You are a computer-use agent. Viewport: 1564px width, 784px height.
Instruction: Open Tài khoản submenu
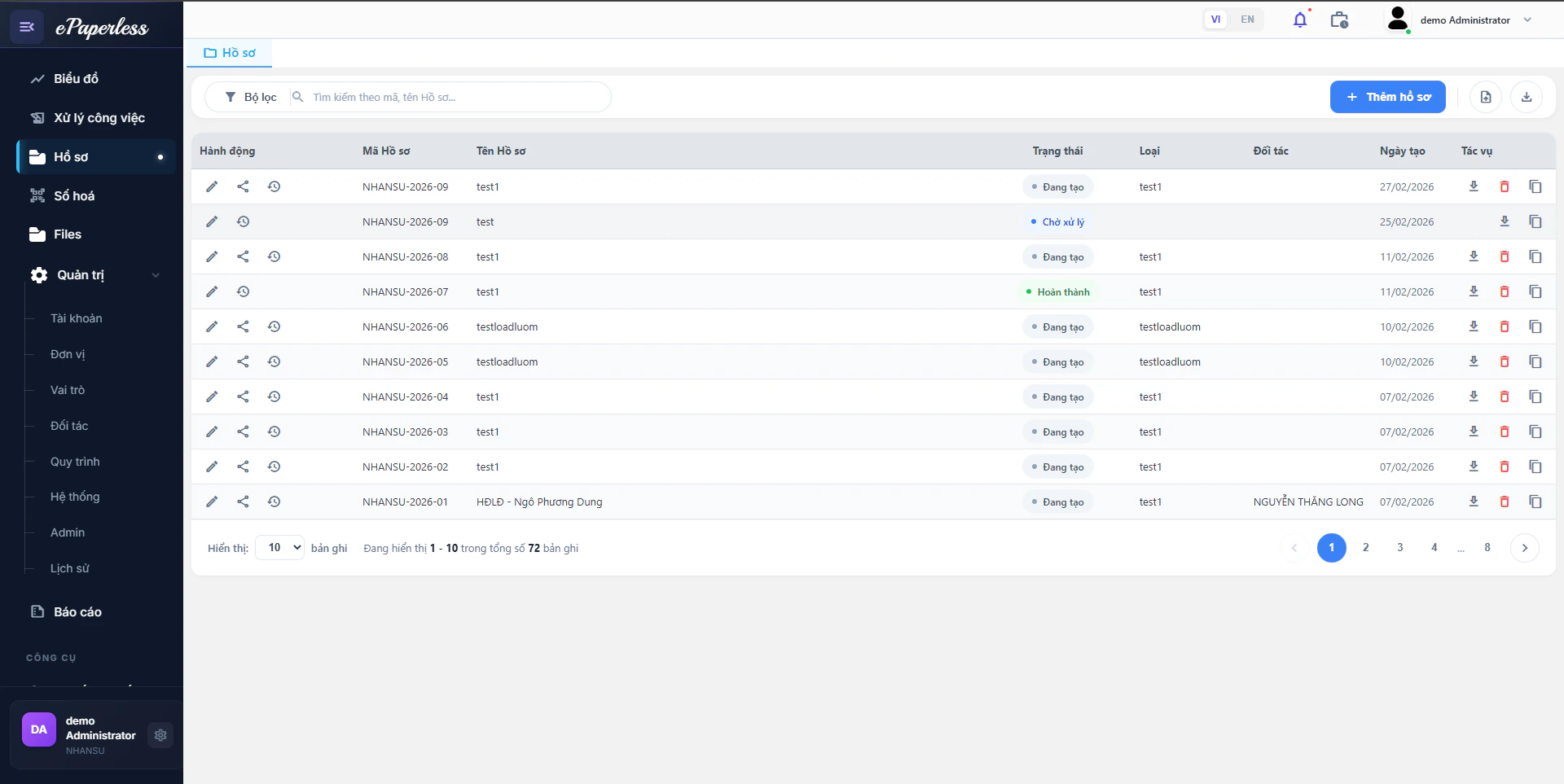coord(77,318)
